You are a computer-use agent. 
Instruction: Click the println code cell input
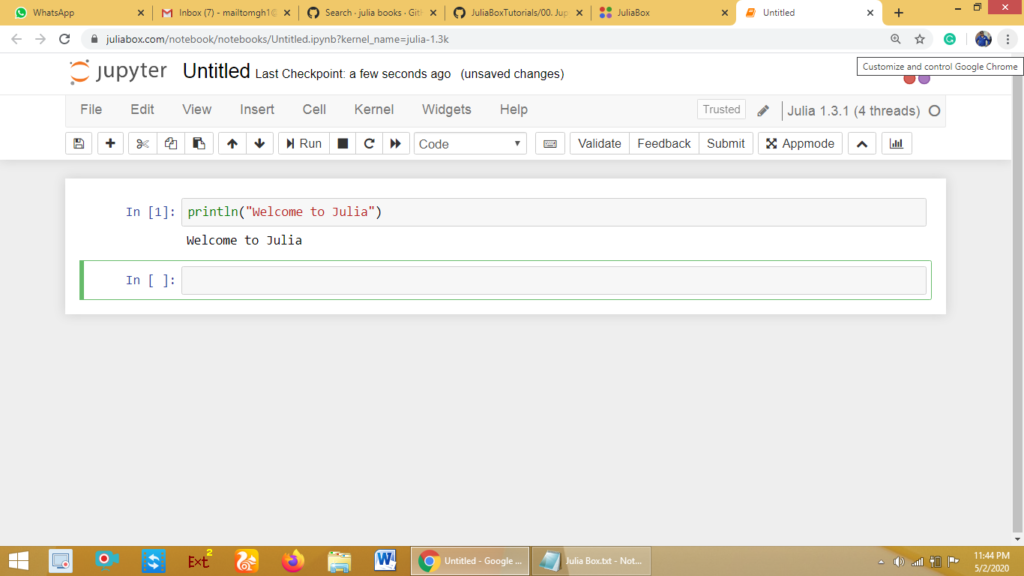[554, 212]
